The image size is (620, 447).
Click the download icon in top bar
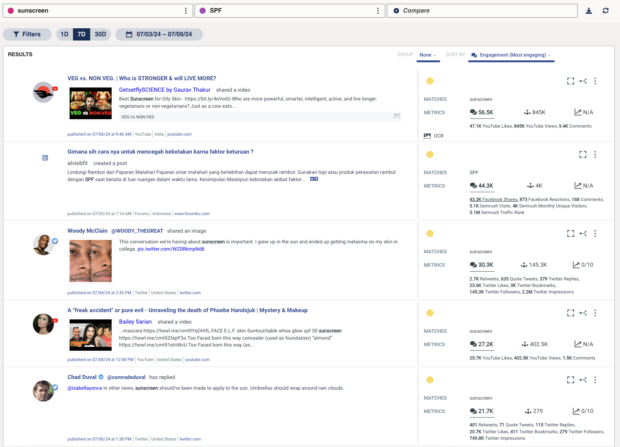coord(588,11)
